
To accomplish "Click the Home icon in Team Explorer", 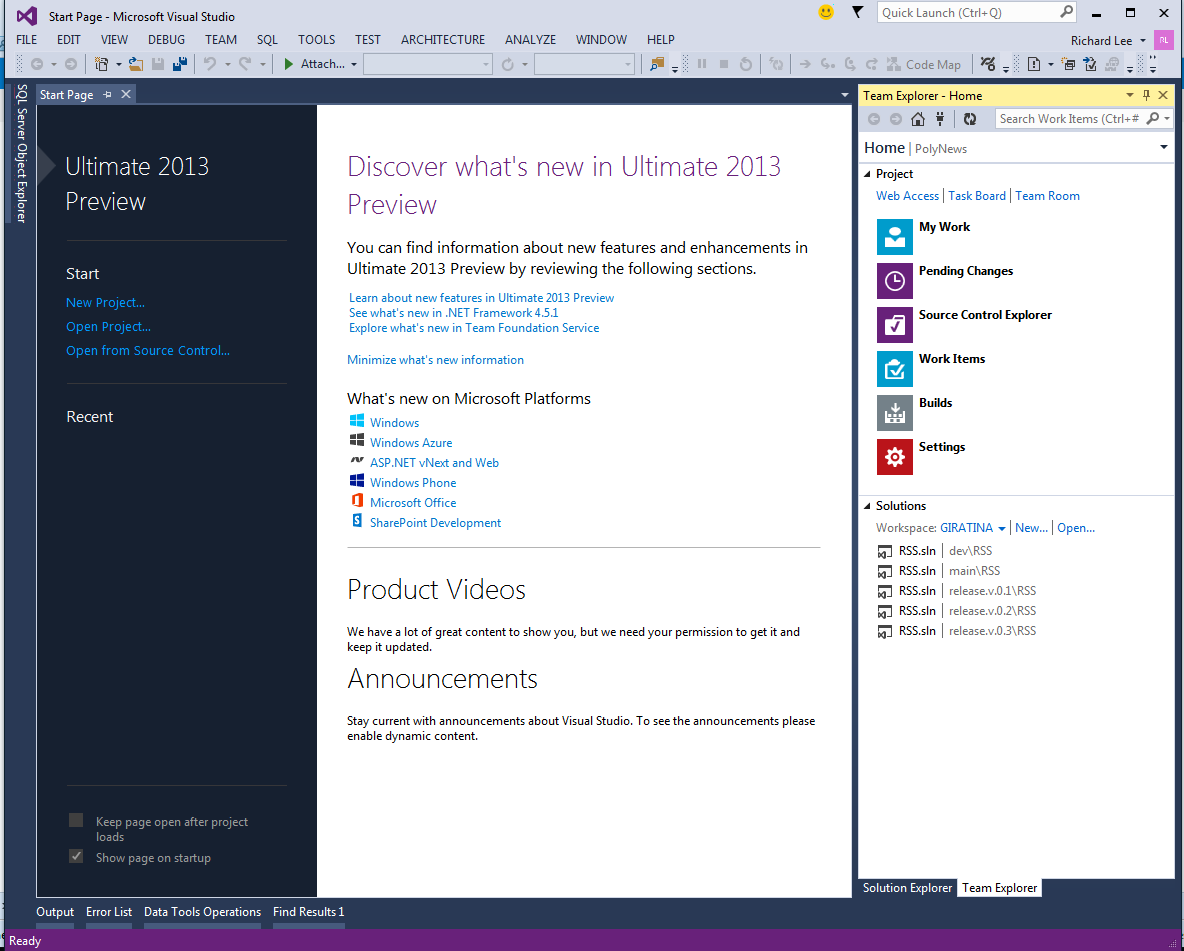I will tap(917, 119).
